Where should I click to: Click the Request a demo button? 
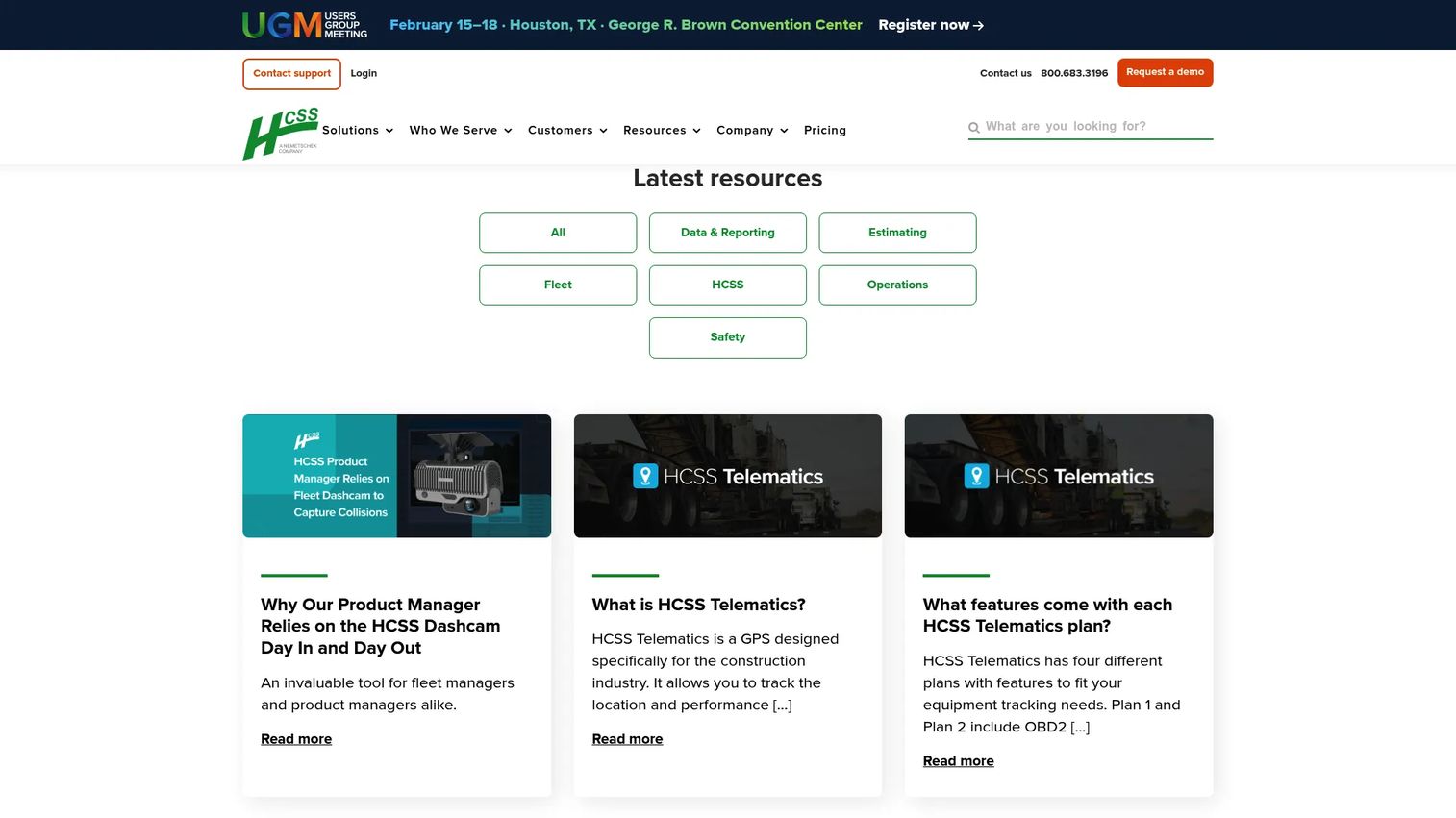pos(1165,72)
